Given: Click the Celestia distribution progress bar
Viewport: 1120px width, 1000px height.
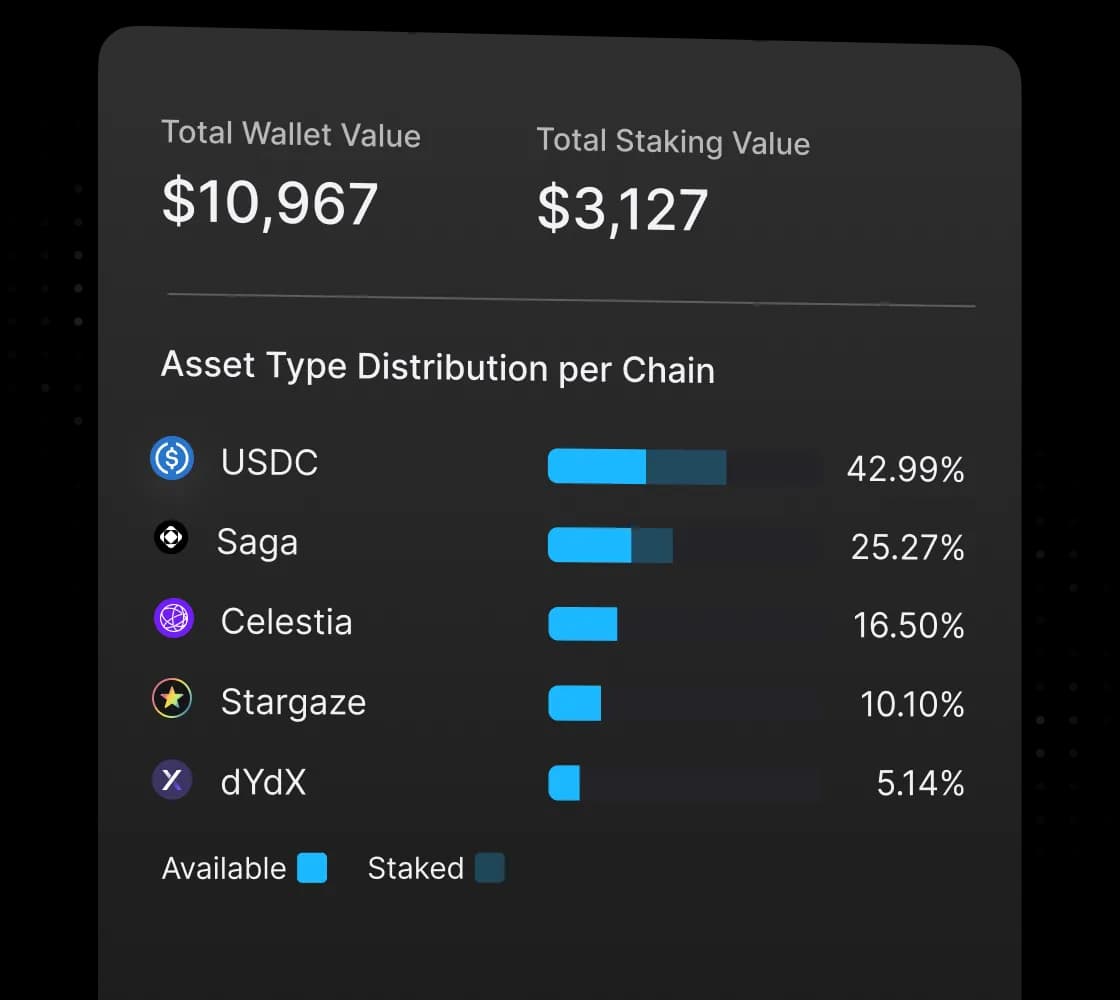Looking at the screenshot, I should [x=583, y=624].
